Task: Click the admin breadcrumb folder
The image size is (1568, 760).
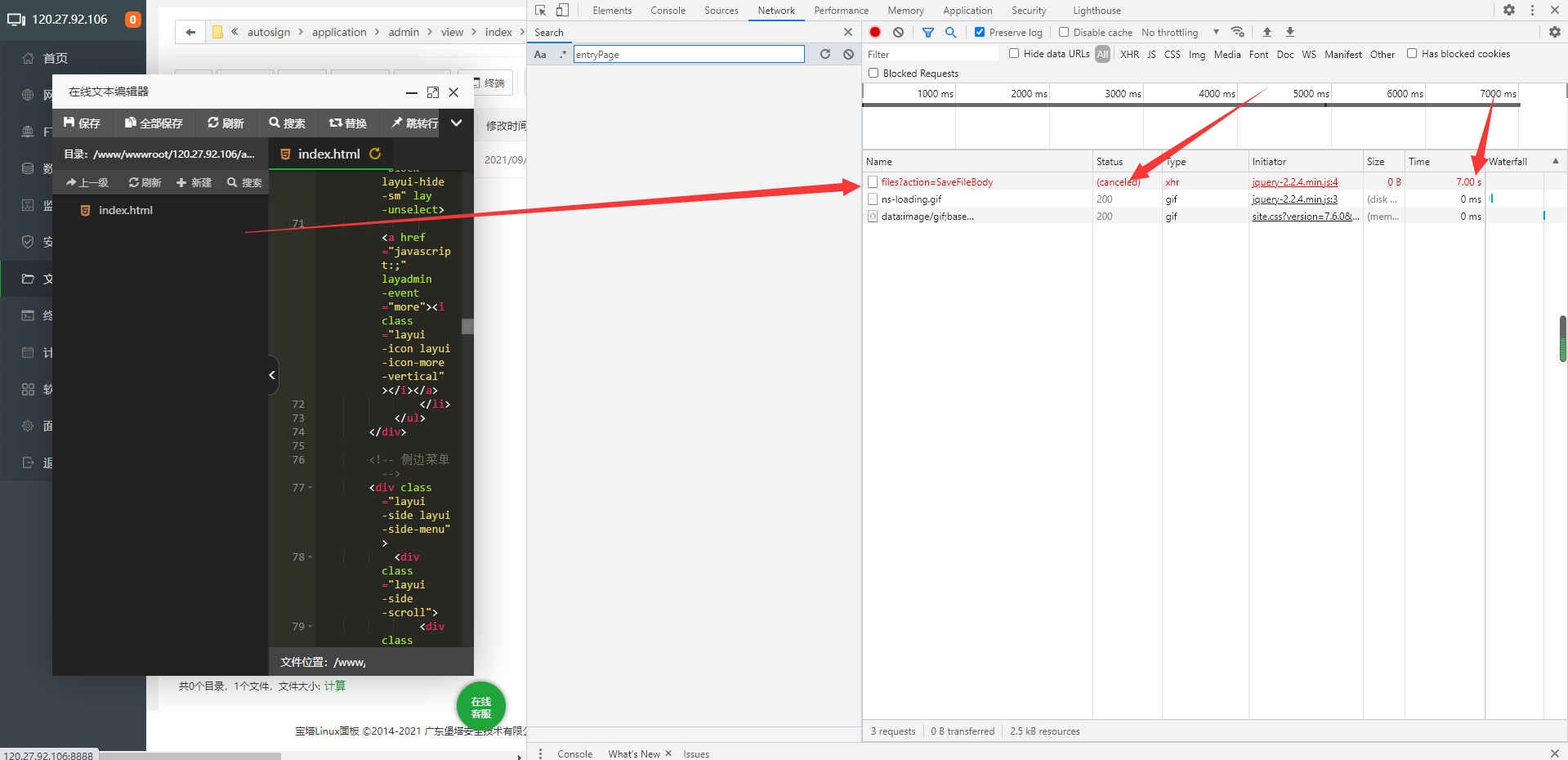Action: (404, 32)
